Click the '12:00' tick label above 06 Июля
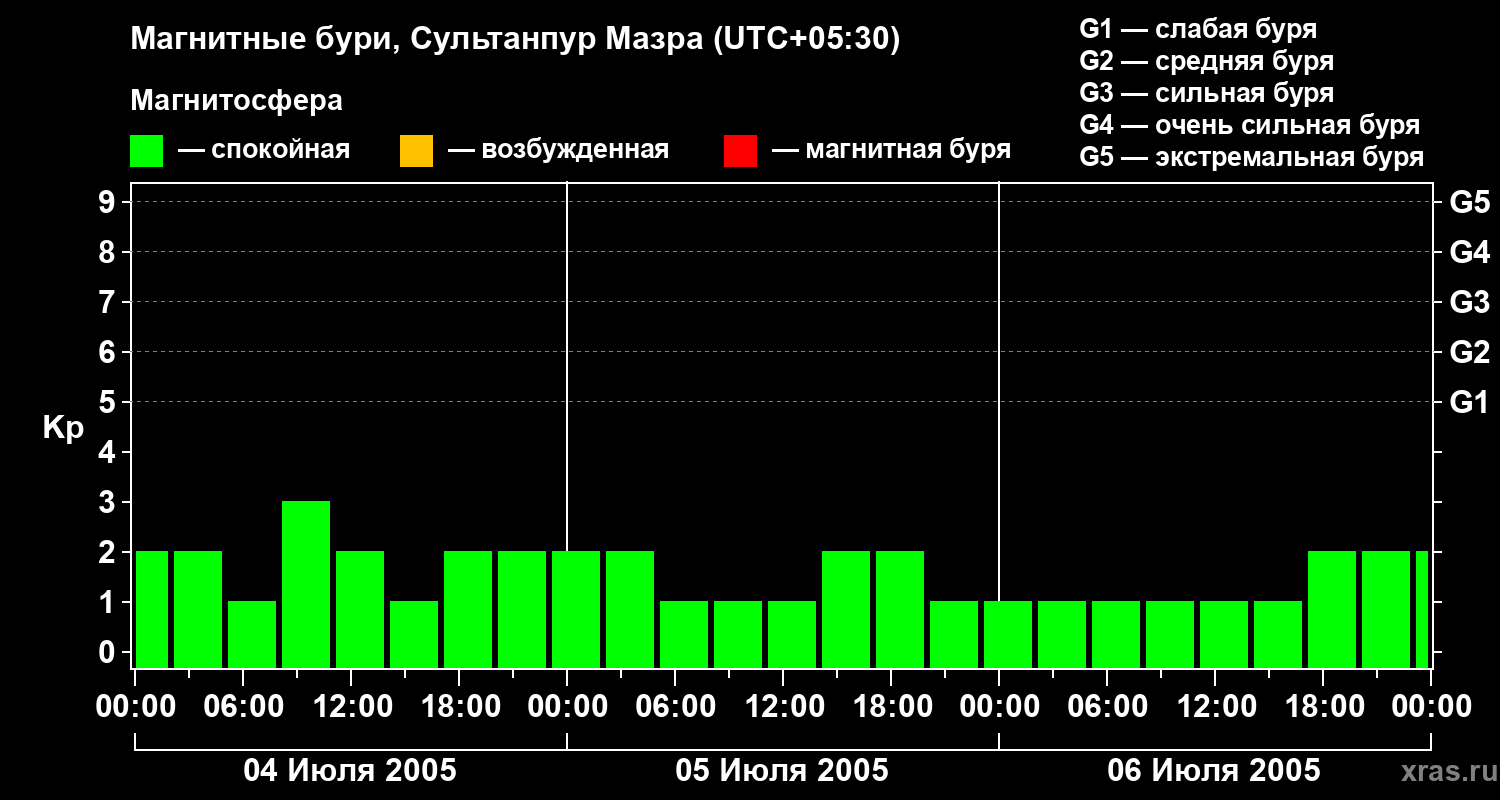This screenshot has width=1500, height=800. (x=1216, y=707)
